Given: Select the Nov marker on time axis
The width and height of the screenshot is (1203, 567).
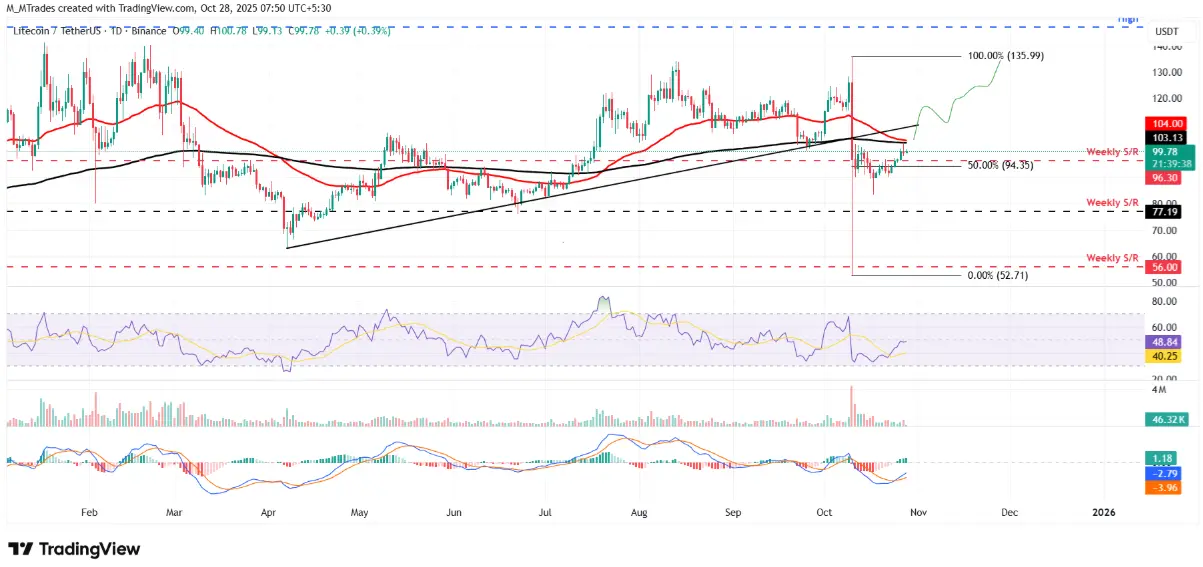Looking at the screenshot, I should click(916, 512).
